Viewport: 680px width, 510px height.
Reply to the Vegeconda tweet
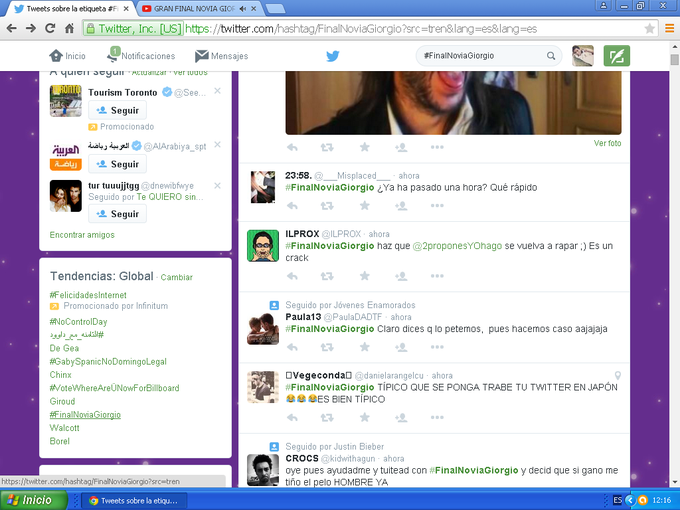pos(292,417)
